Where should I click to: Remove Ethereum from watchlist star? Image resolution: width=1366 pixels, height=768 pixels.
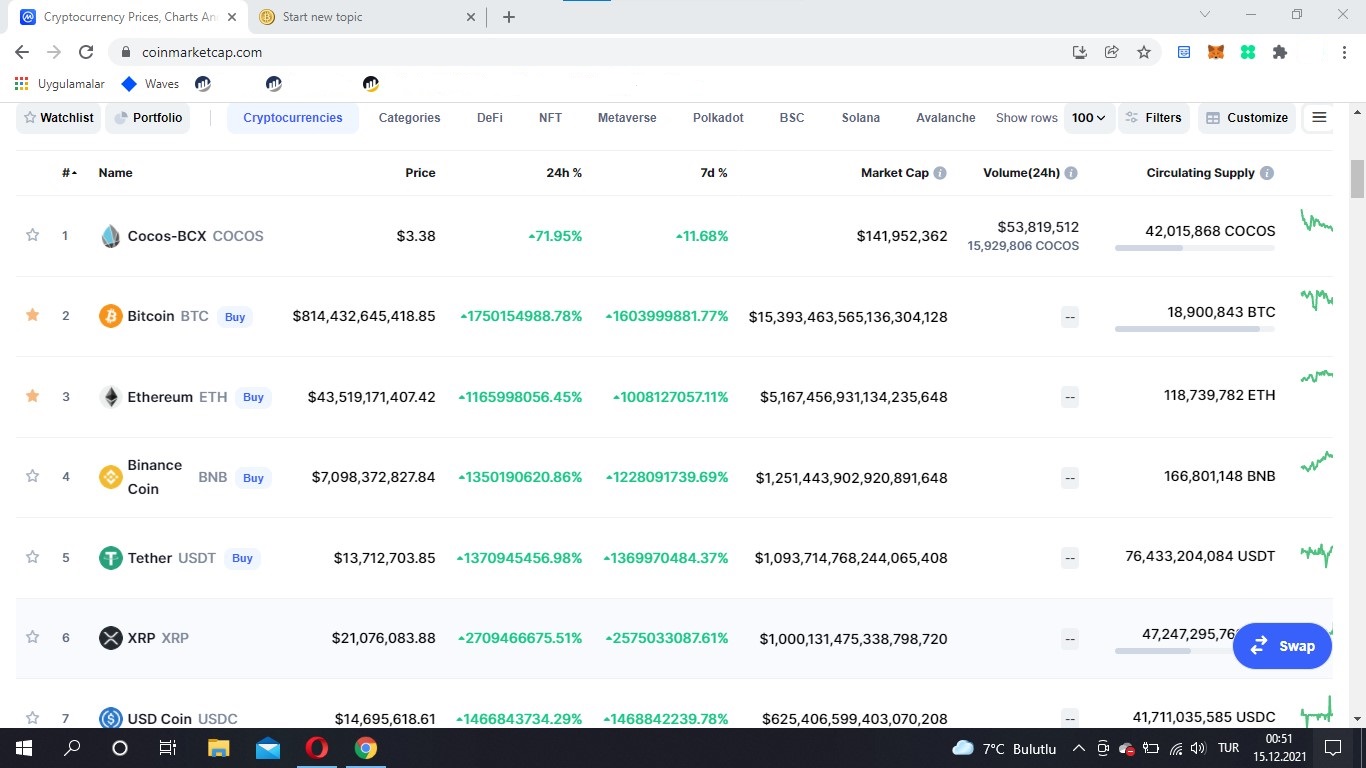click(32, 396)
